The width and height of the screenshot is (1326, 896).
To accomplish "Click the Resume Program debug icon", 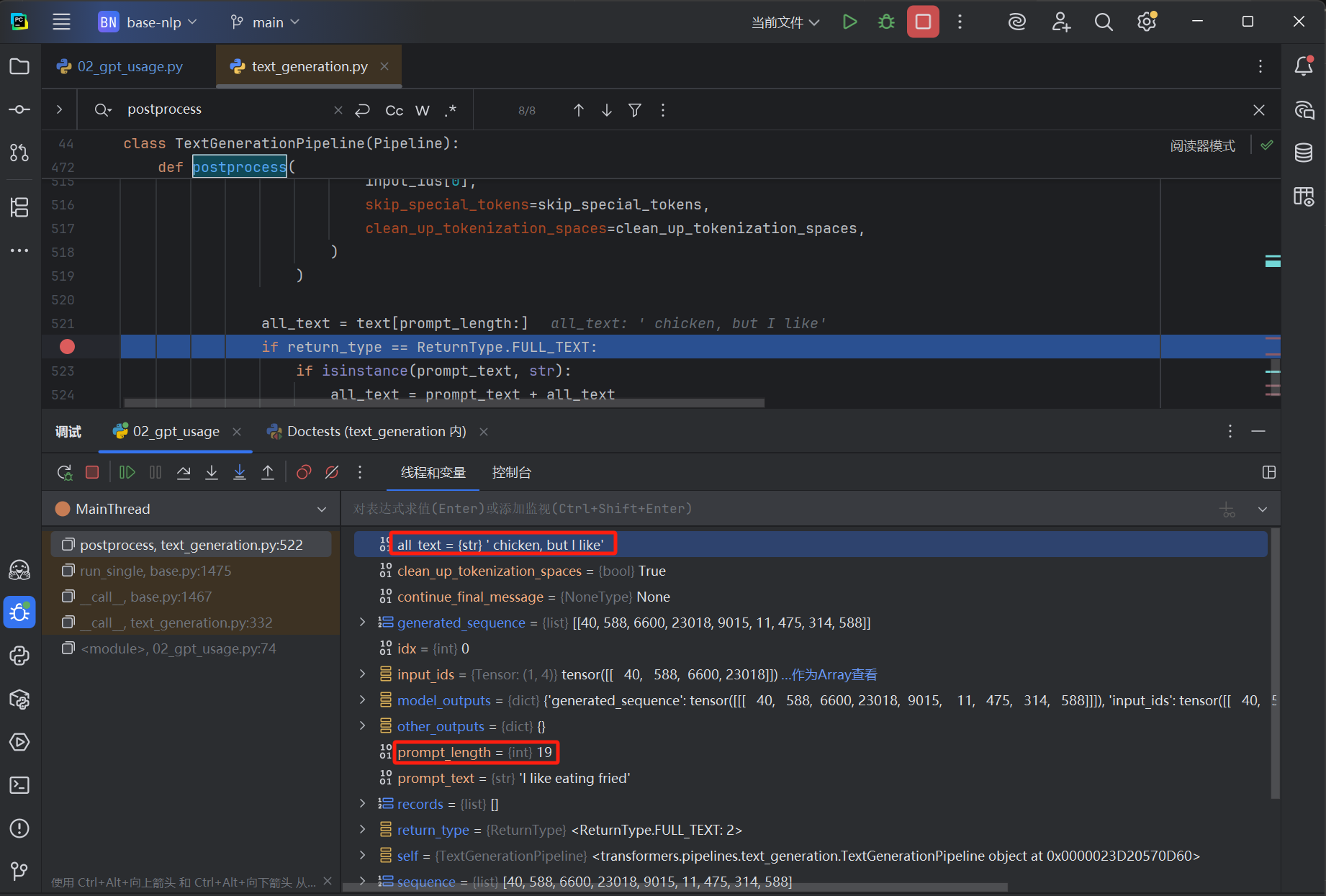I will [x=127, y=473].
